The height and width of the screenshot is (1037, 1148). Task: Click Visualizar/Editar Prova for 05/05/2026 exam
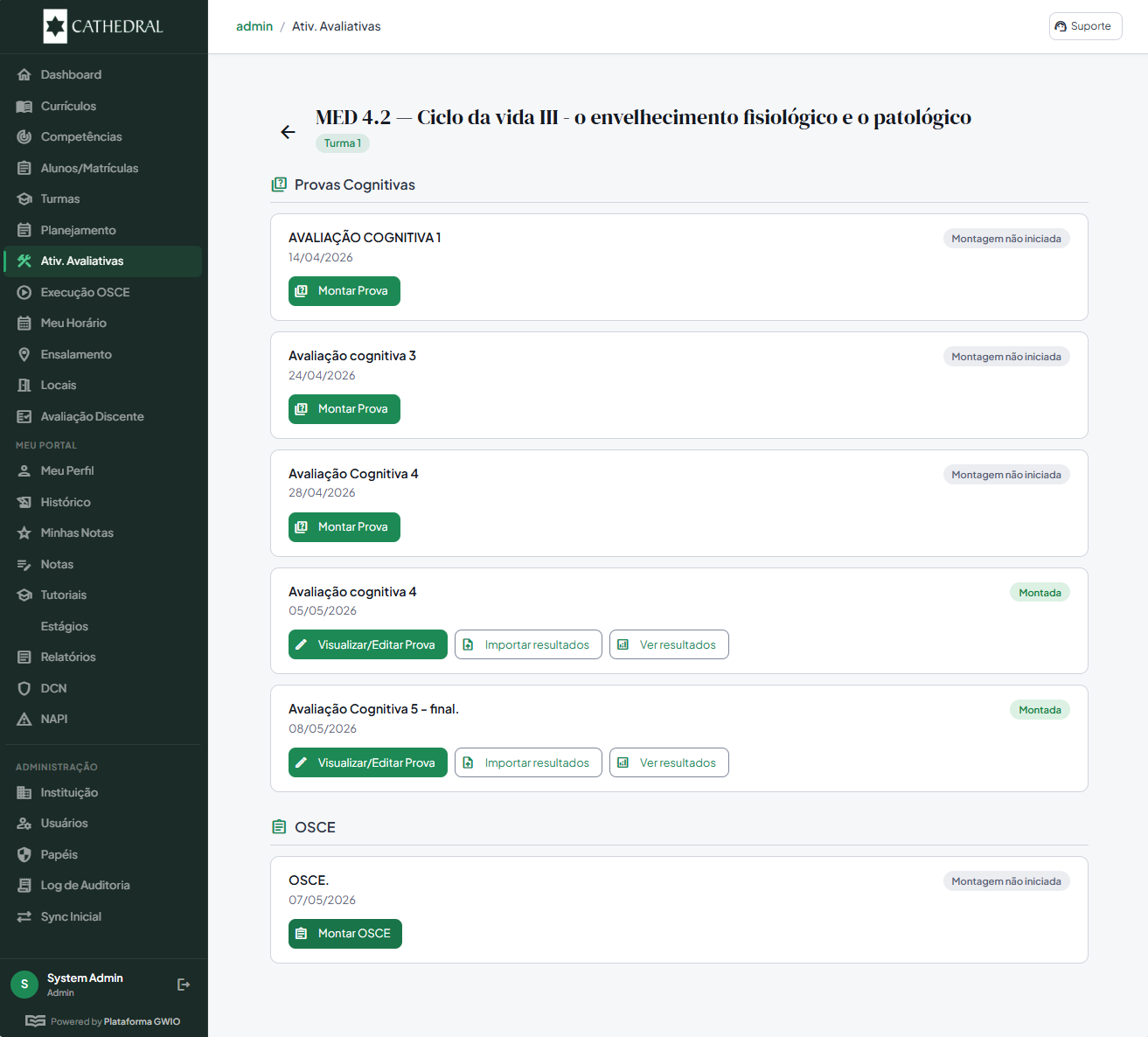coord(368,644)
